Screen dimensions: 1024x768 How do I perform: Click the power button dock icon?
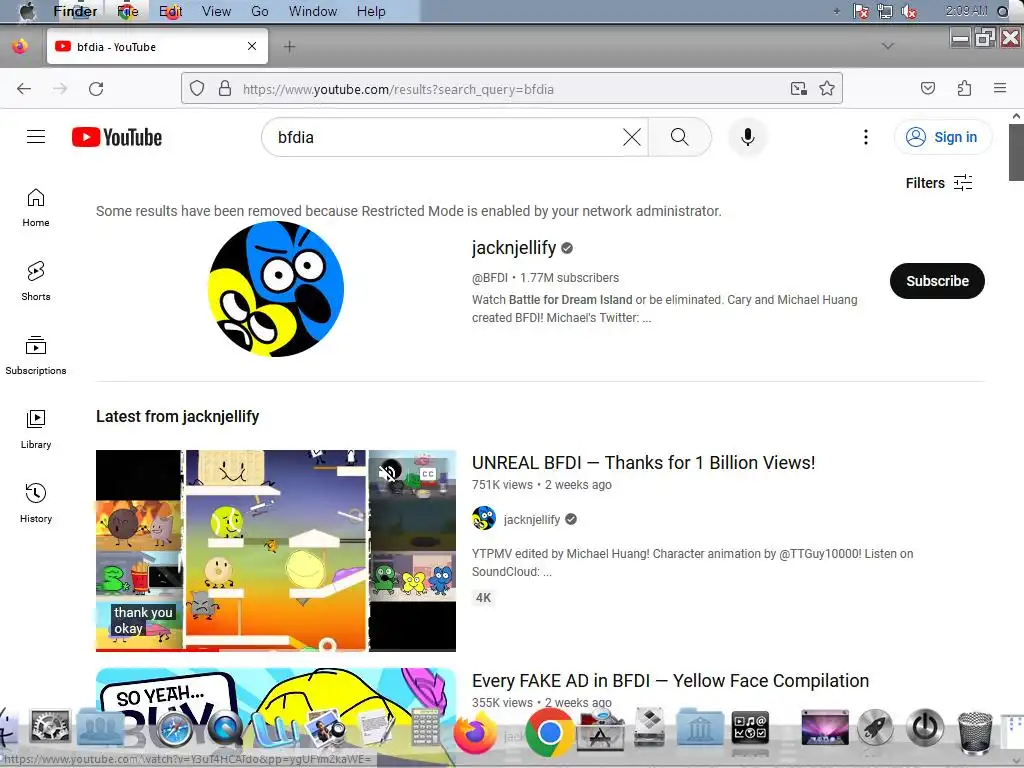click(x=925, y=727)
